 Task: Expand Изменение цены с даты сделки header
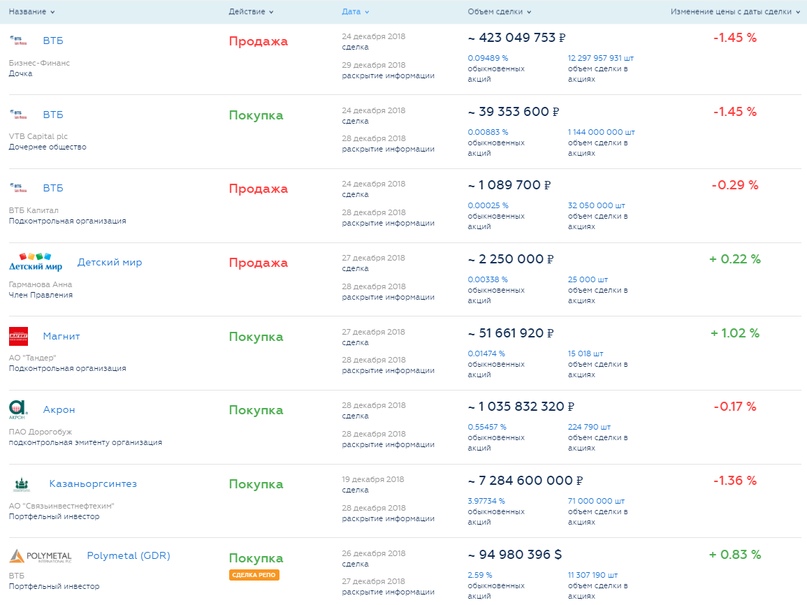coord(735,12)
